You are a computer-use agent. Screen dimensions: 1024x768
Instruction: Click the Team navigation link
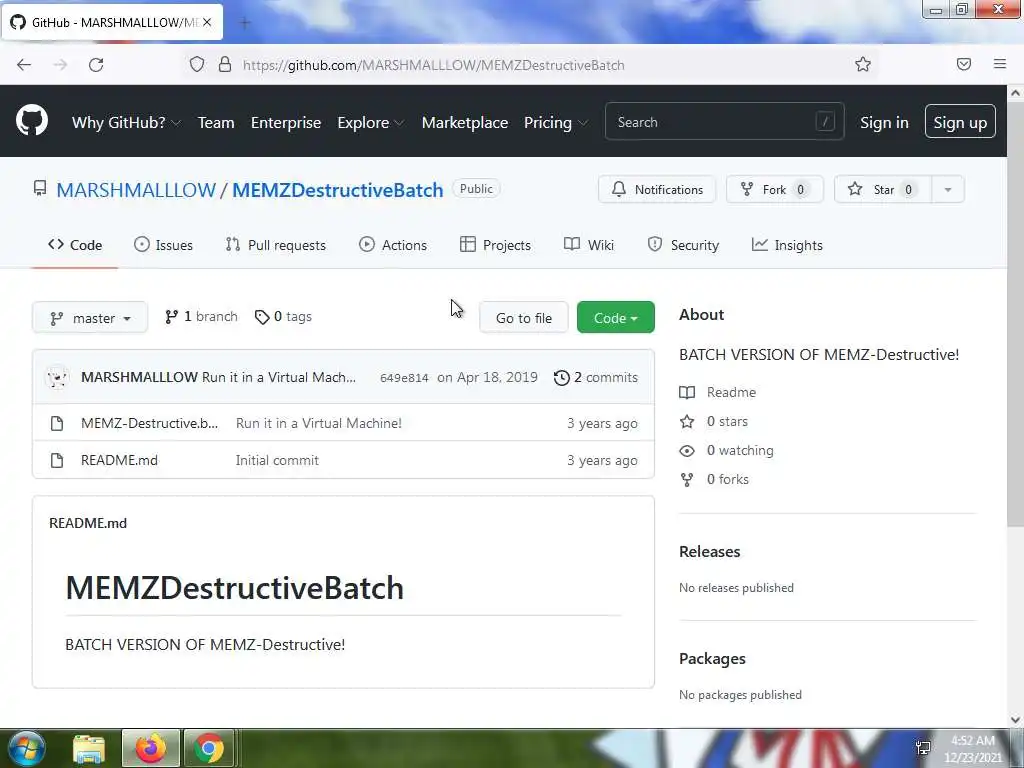coord(216,122)
